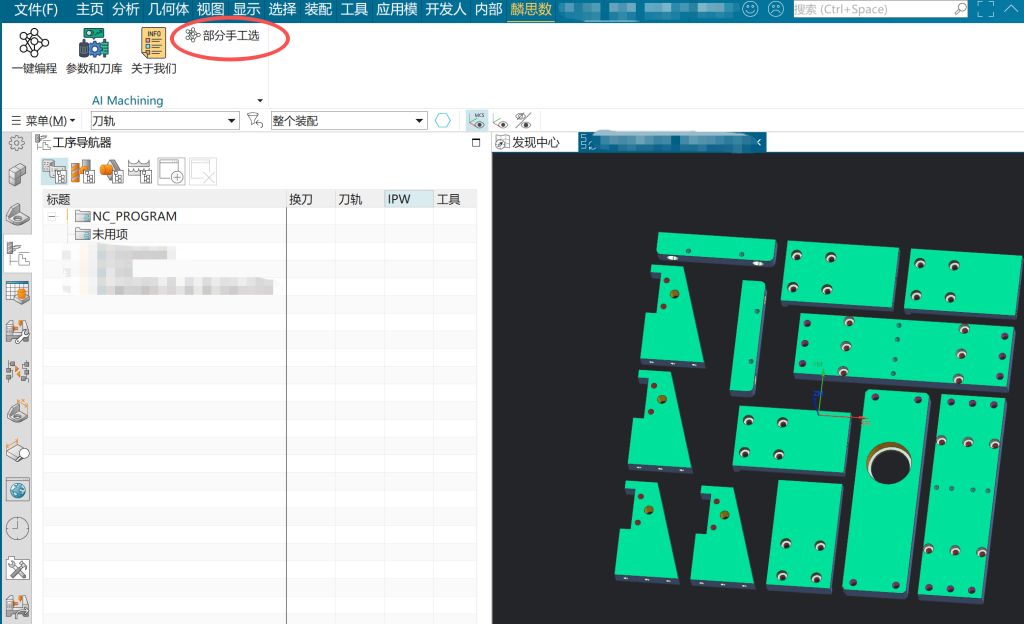Collapse the NC_PROGRAM tree node

tap(51, 216)
